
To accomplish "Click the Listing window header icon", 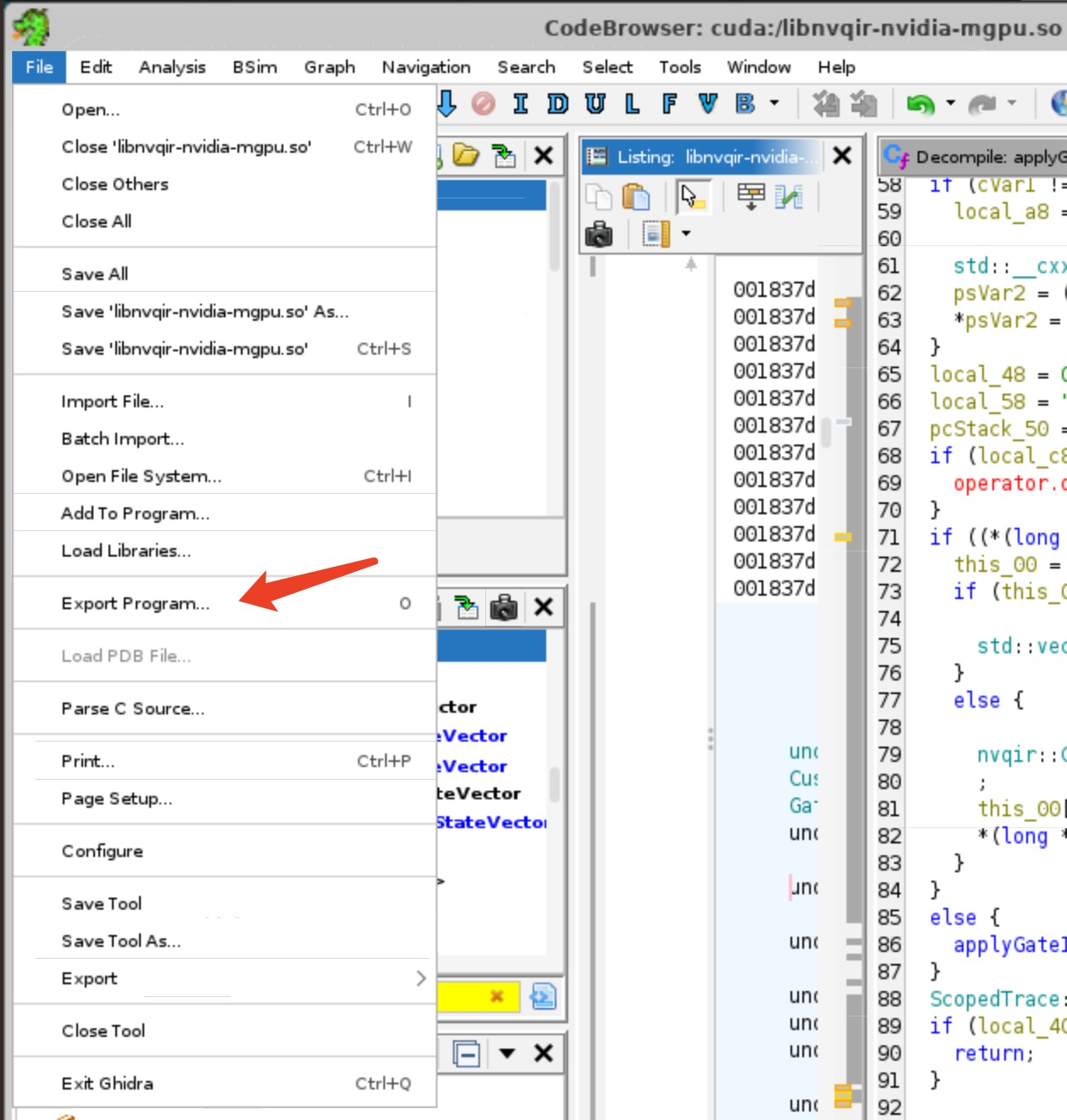I will coord(597,156).
